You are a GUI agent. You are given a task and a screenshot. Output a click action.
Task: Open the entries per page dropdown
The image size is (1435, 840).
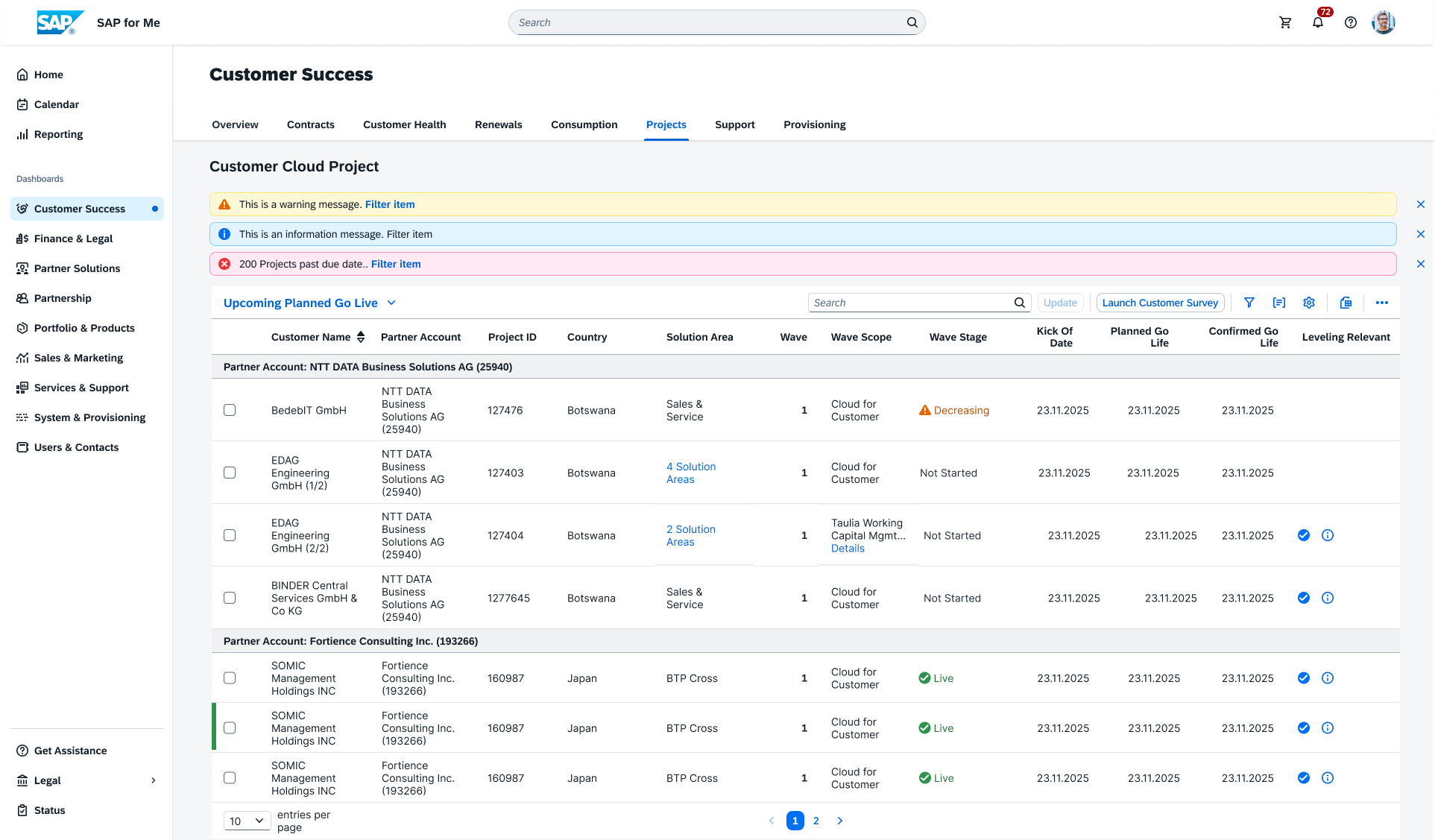tap(247, 821)
